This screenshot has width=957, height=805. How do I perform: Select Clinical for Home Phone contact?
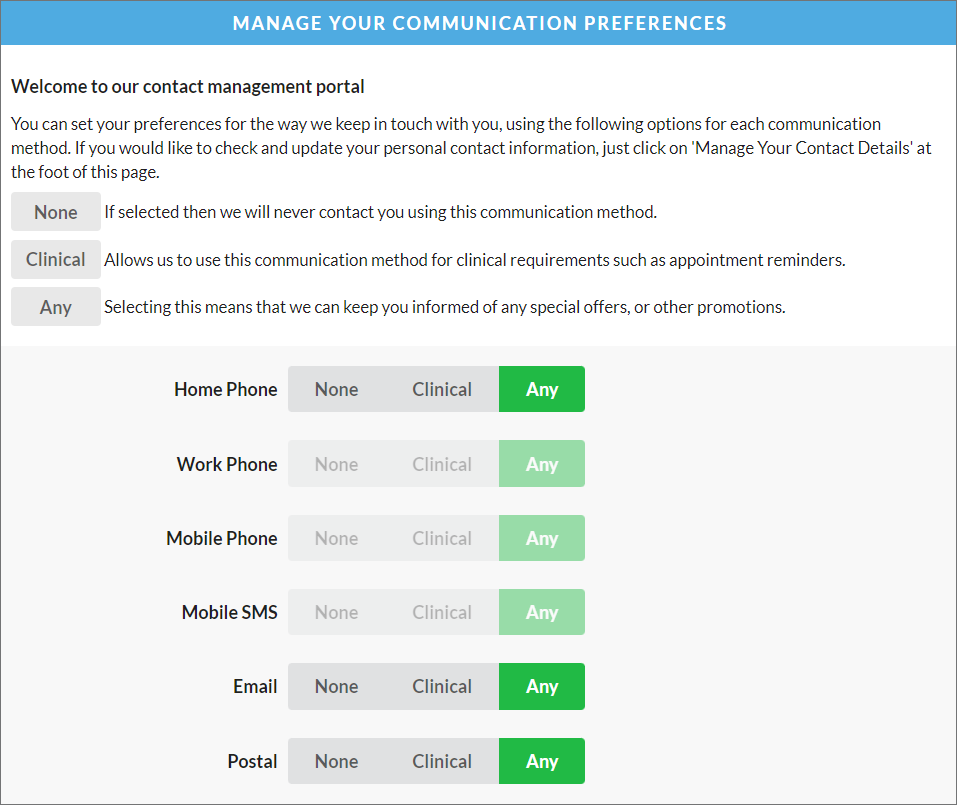coord(442,389)
